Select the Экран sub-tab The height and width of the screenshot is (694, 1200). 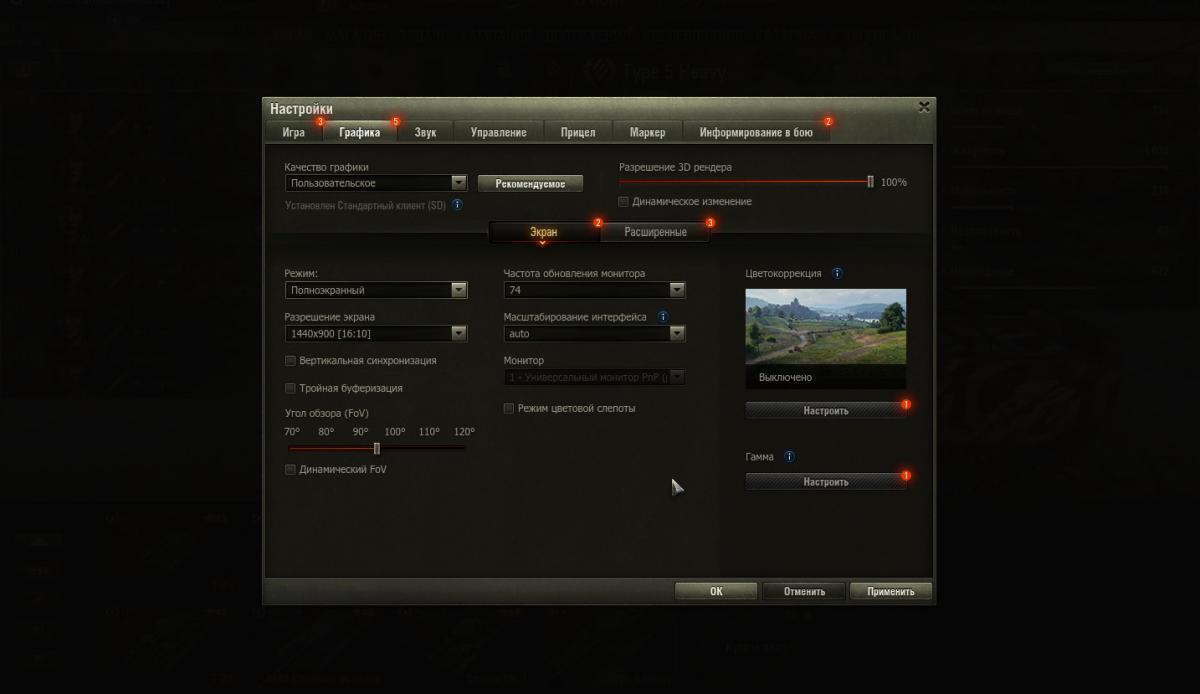[x=544, y=232]
